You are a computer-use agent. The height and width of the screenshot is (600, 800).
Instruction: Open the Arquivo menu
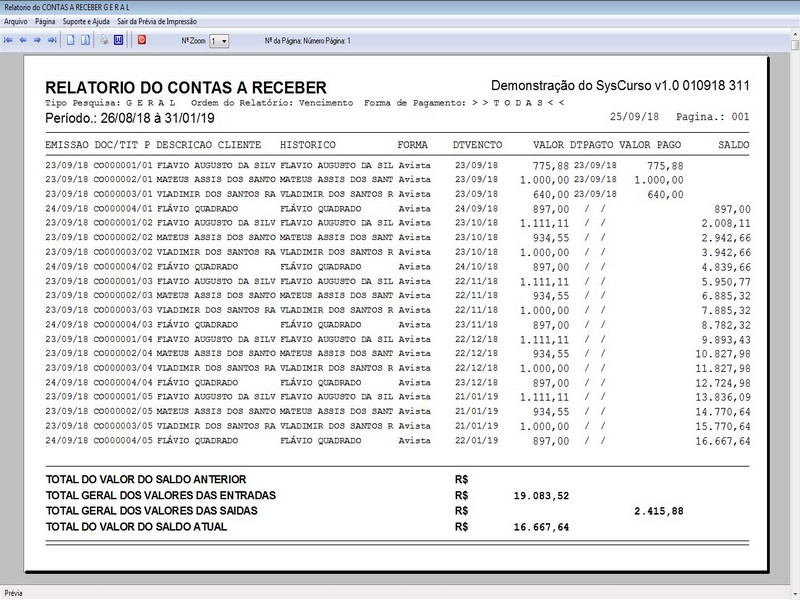[x=16, y=21]
